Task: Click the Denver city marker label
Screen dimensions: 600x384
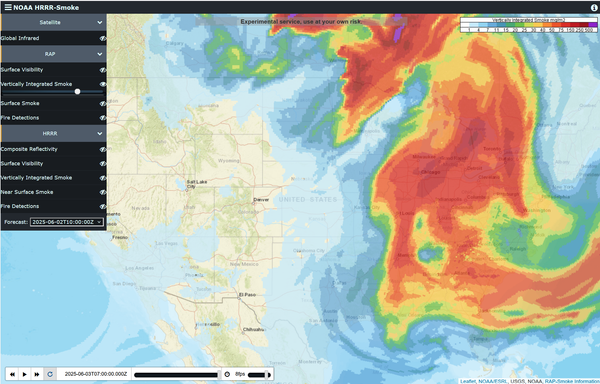Action: tap(261, 200)
